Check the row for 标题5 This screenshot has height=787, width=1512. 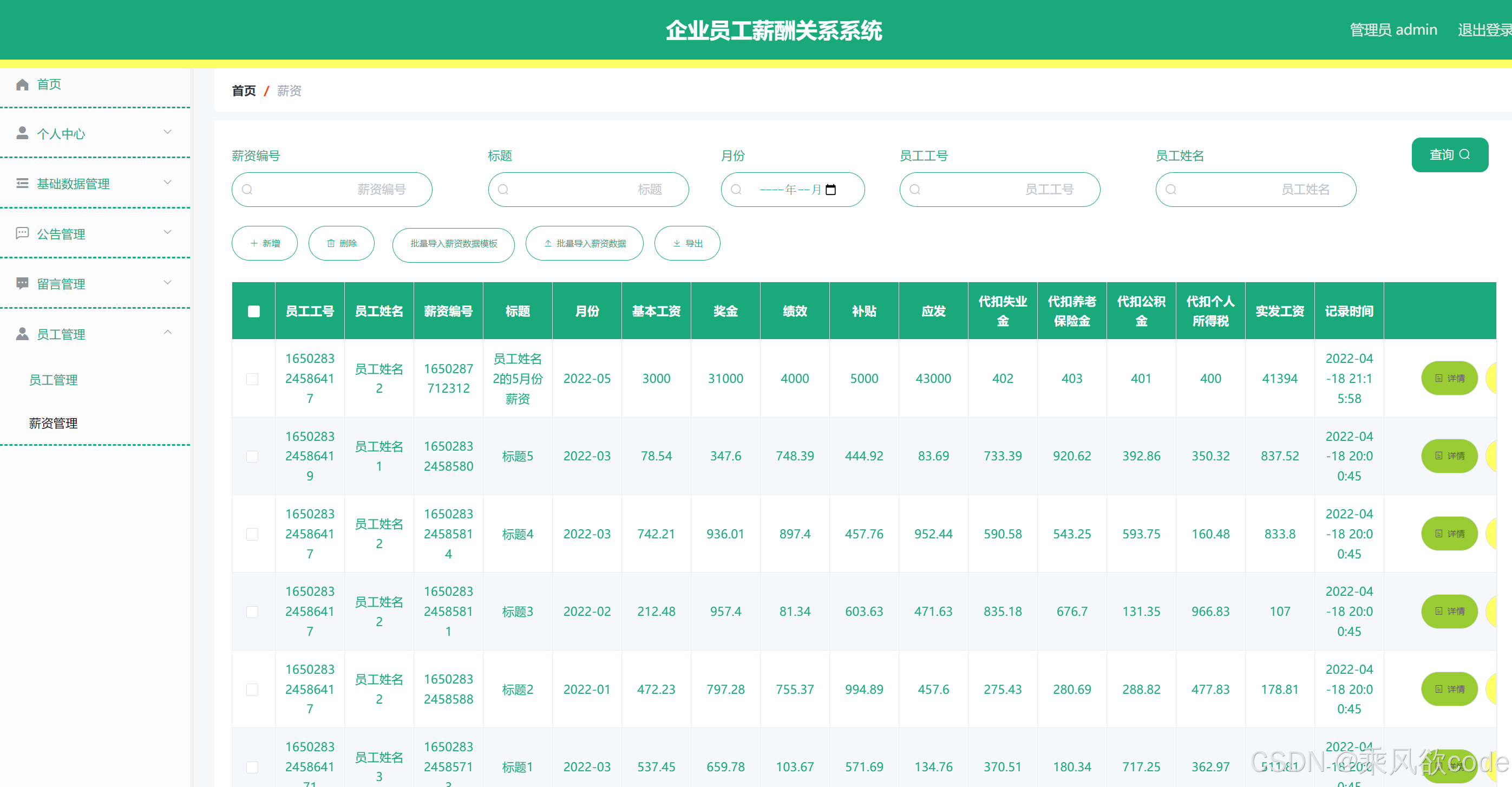pyautogui.click(x=252, y=457)
